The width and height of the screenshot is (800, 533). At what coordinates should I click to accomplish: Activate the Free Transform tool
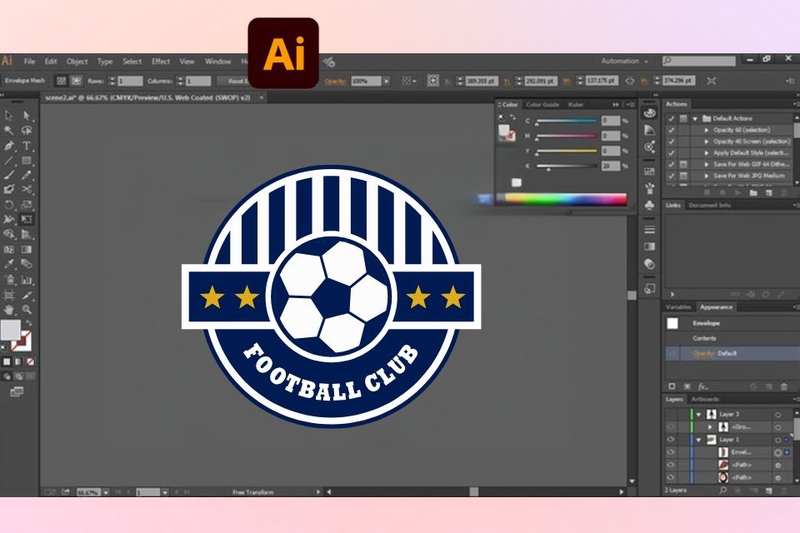(x=27, y=219)
